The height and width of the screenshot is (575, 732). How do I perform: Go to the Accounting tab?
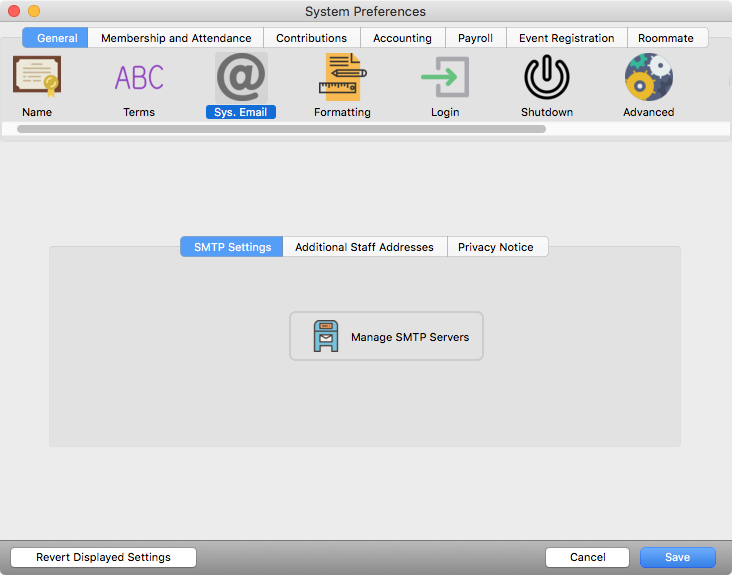click(x=402, y=38)
